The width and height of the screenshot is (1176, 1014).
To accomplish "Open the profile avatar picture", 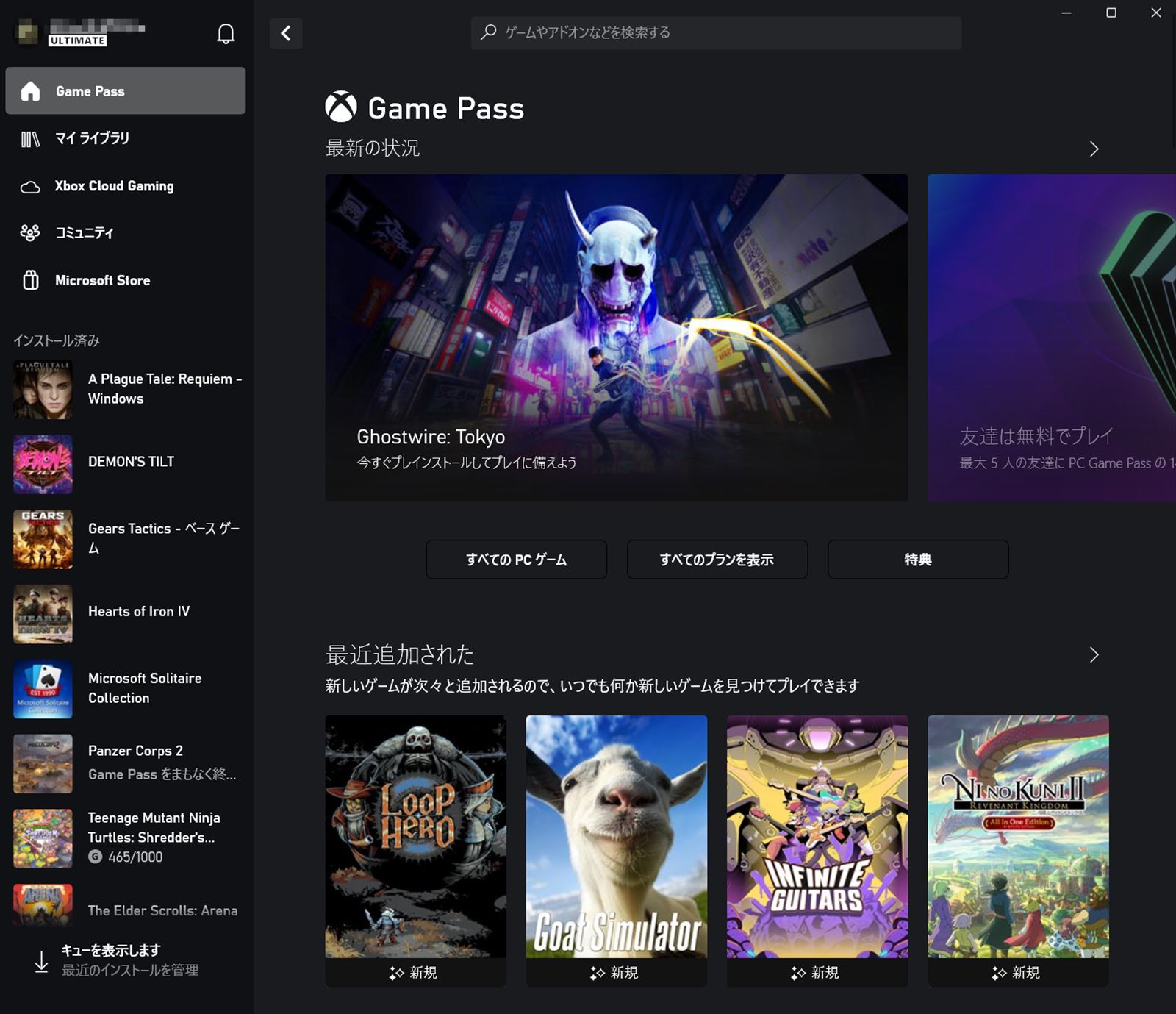I will click(27, 32).
